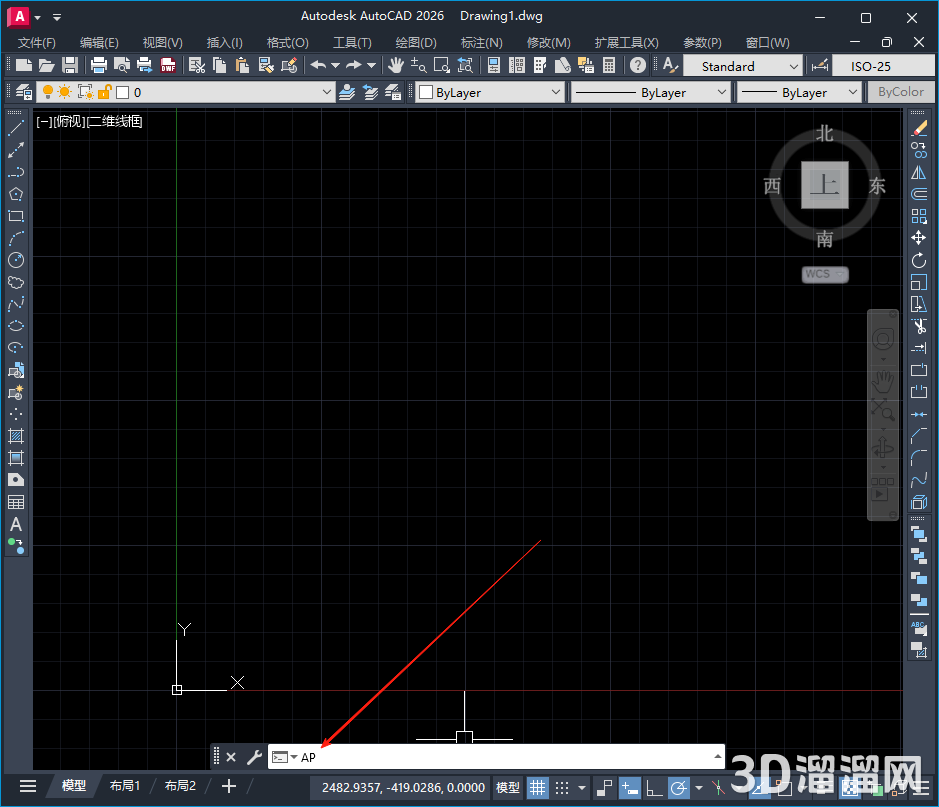The height and width of the screenshot is (807, 939).
Task: Select the Line tool in the draw toolbar
Action: 16,128
